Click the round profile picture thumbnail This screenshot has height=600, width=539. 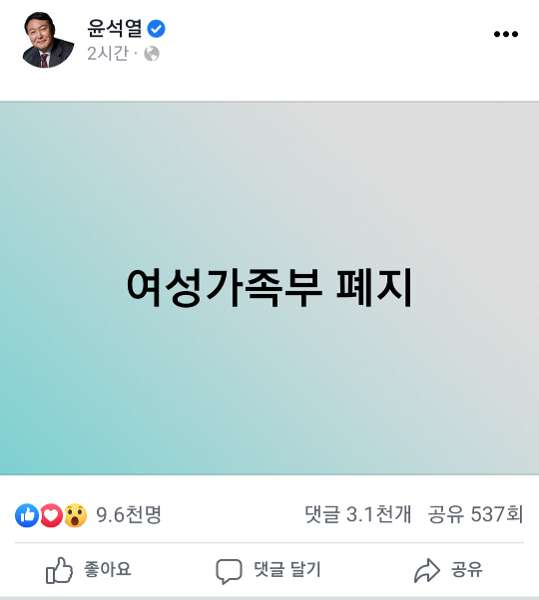coord(48,40)
